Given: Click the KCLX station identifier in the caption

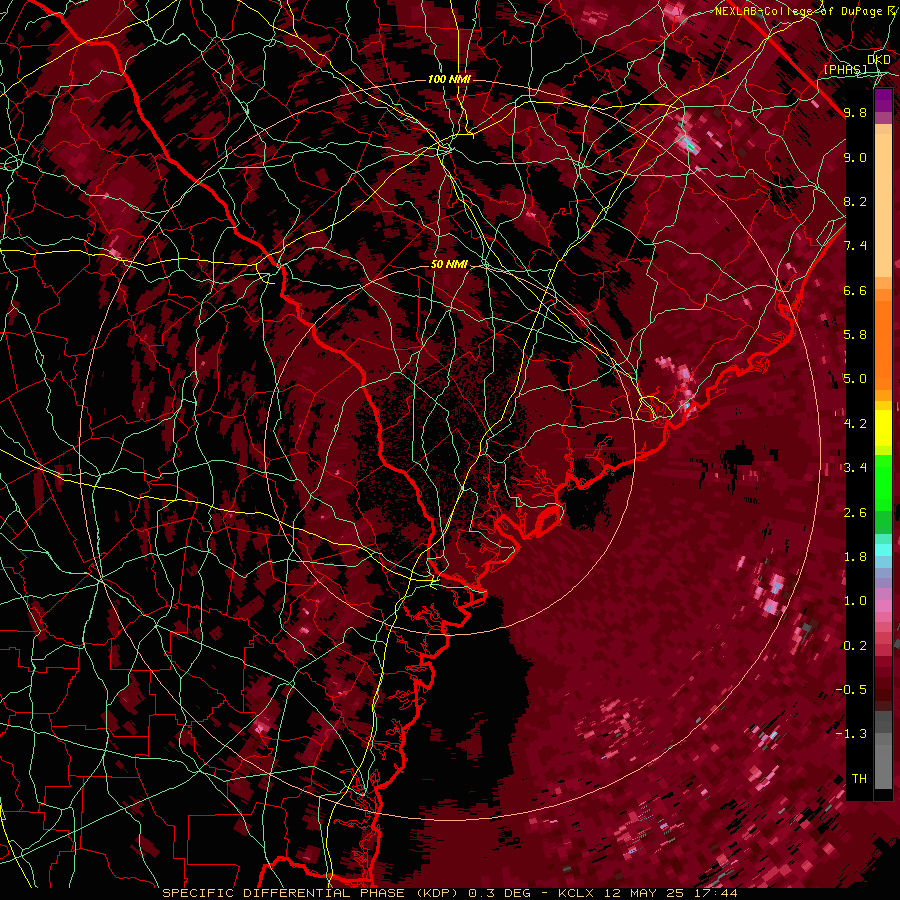Looking at the screenshot, I should (578, 893).
